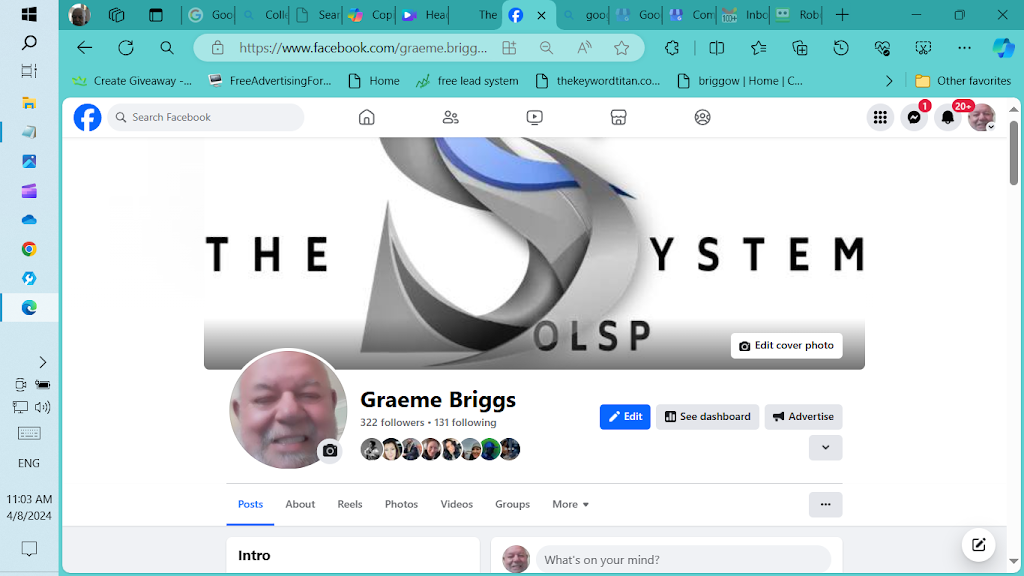Open See dashboard
Viewport: 1024px width, 576px height.
pos(707,417)
